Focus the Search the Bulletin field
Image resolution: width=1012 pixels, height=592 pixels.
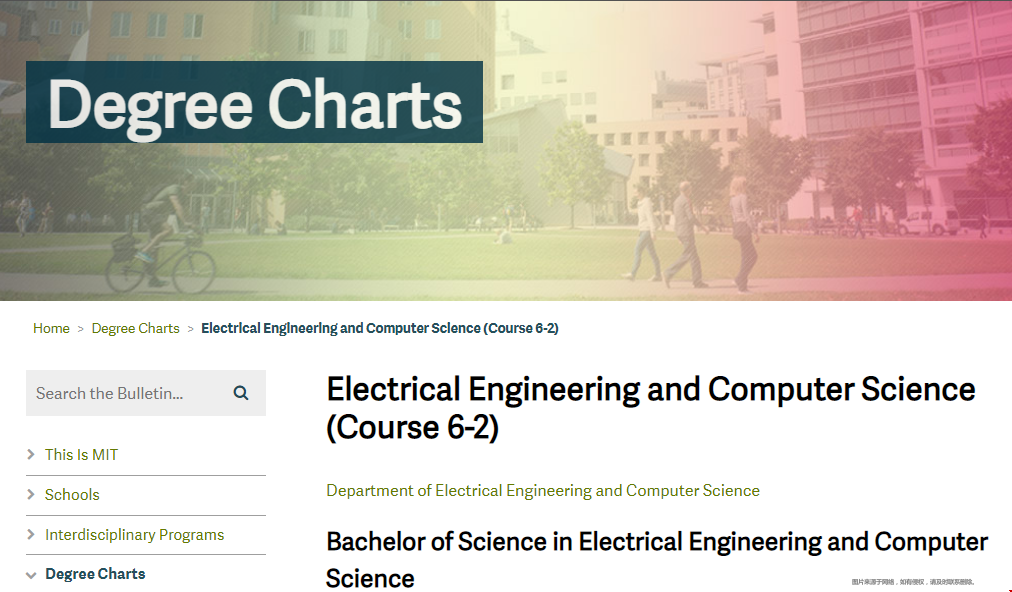point(128,393)
